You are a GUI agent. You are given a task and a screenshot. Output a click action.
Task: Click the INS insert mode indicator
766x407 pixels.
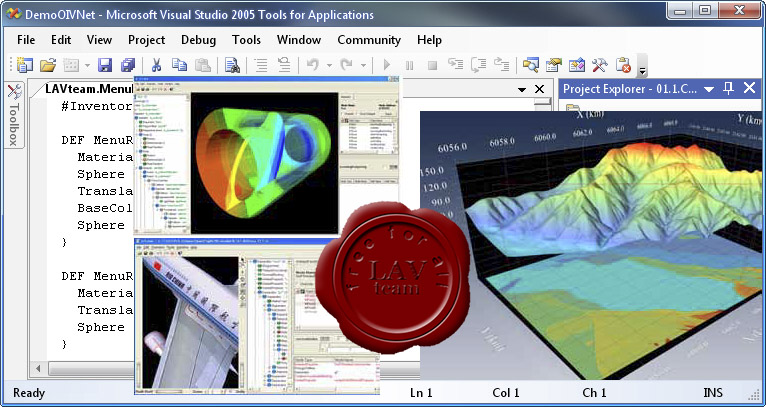tap(713, 393)
